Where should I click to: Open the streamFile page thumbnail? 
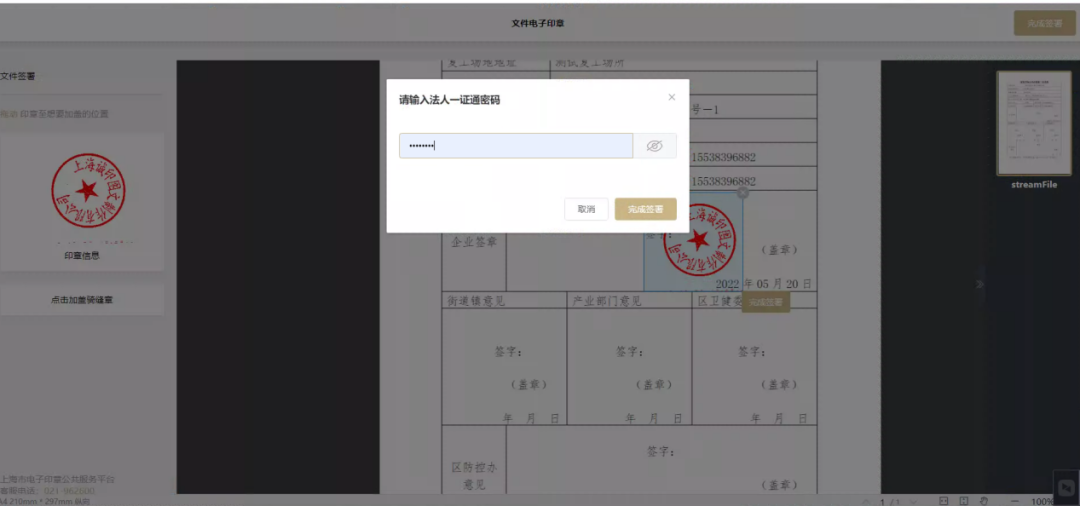[x=1034, y=124]
